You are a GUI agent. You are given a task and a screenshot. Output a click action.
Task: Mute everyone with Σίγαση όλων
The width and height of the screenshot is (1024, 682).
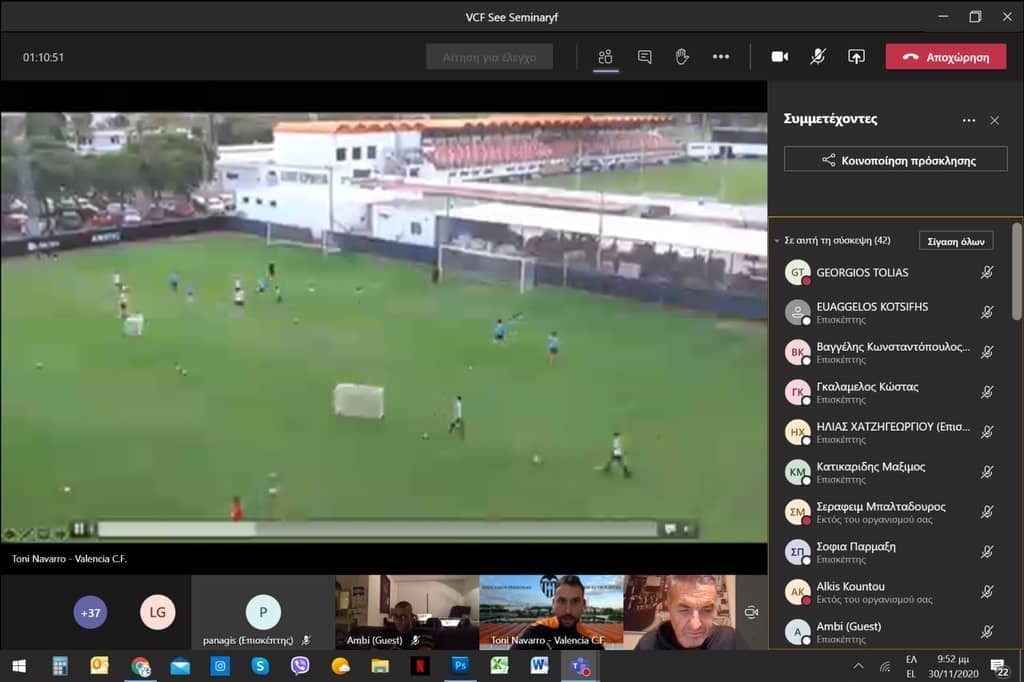pyautogui.click(x=955, y=241)
